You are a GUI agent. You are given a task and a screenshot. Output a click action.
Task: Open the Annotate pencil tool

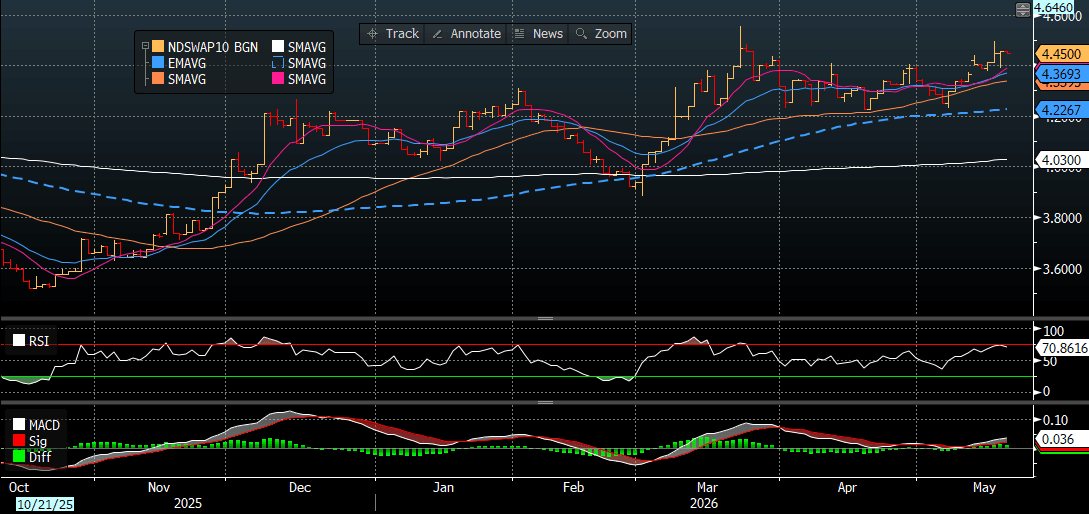466,33
